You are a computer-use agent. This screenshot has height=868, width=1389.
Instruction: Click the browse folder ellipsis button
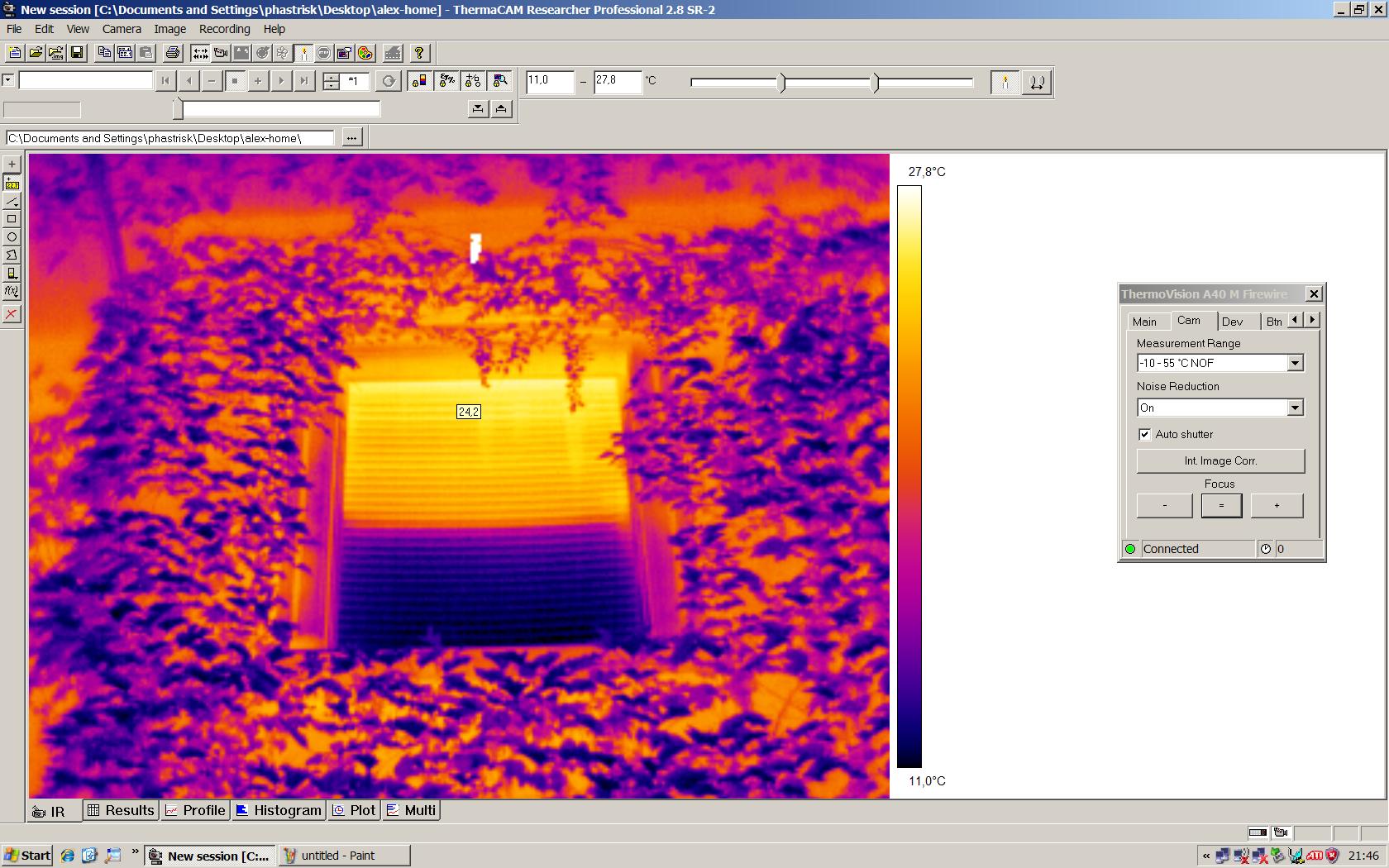coord(352,138)
